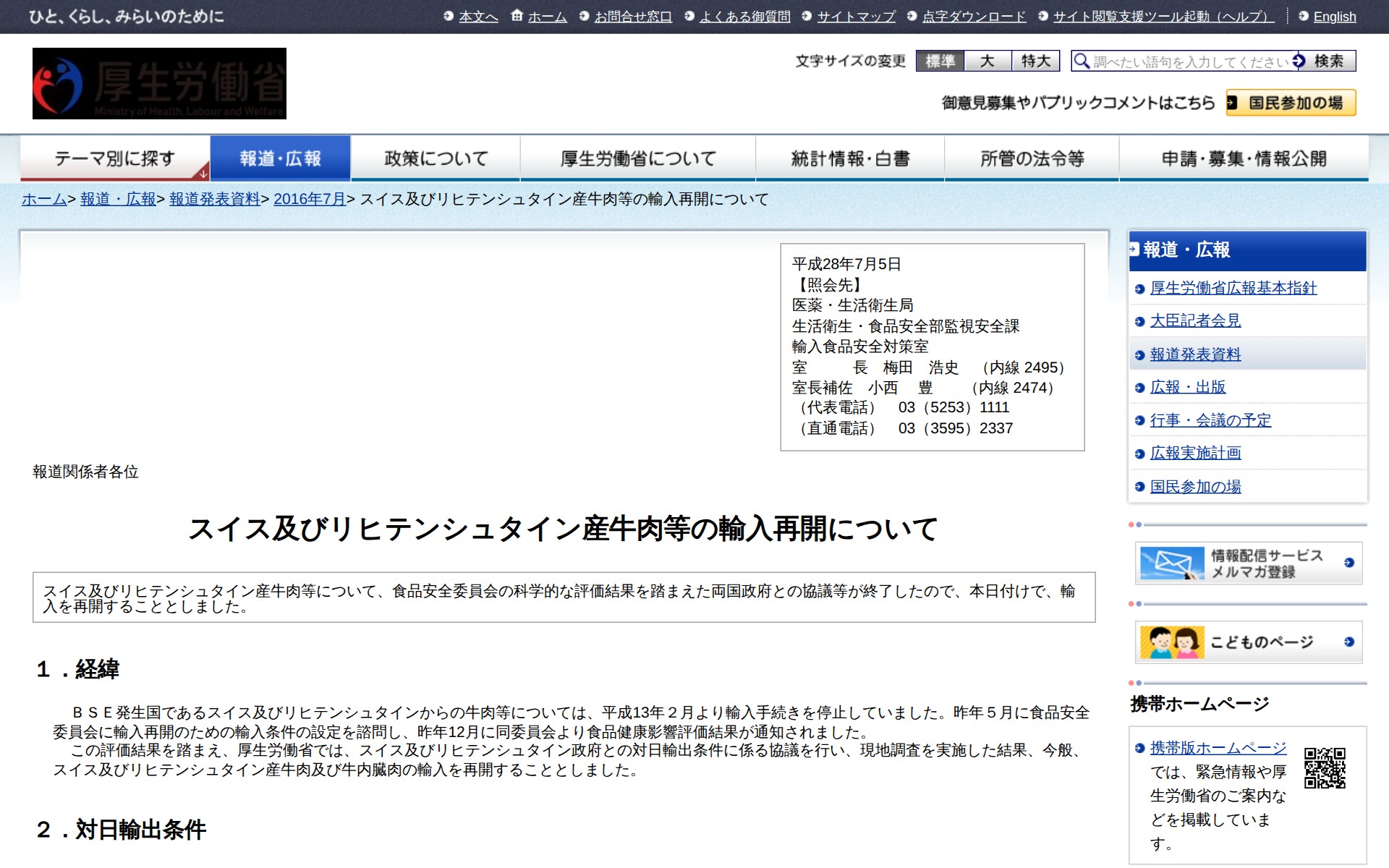Screen dimensions: 1389x868
Task: Click the search keyword input field
Action: tap(1190, 61)
